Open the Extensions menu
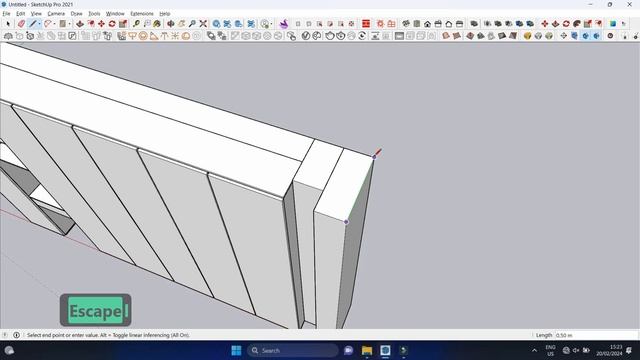 (142, 13)
